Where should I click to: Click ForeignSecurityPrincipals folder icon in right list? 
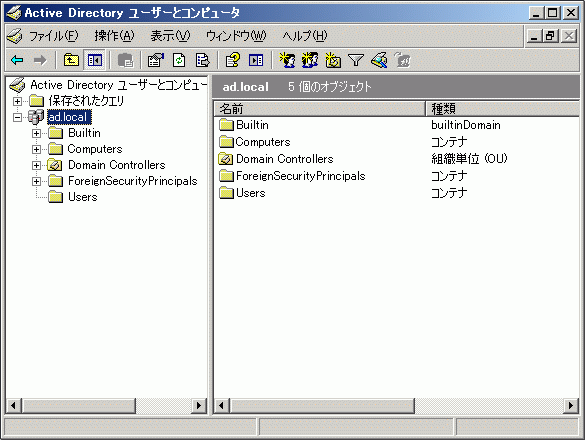point(226,176)
